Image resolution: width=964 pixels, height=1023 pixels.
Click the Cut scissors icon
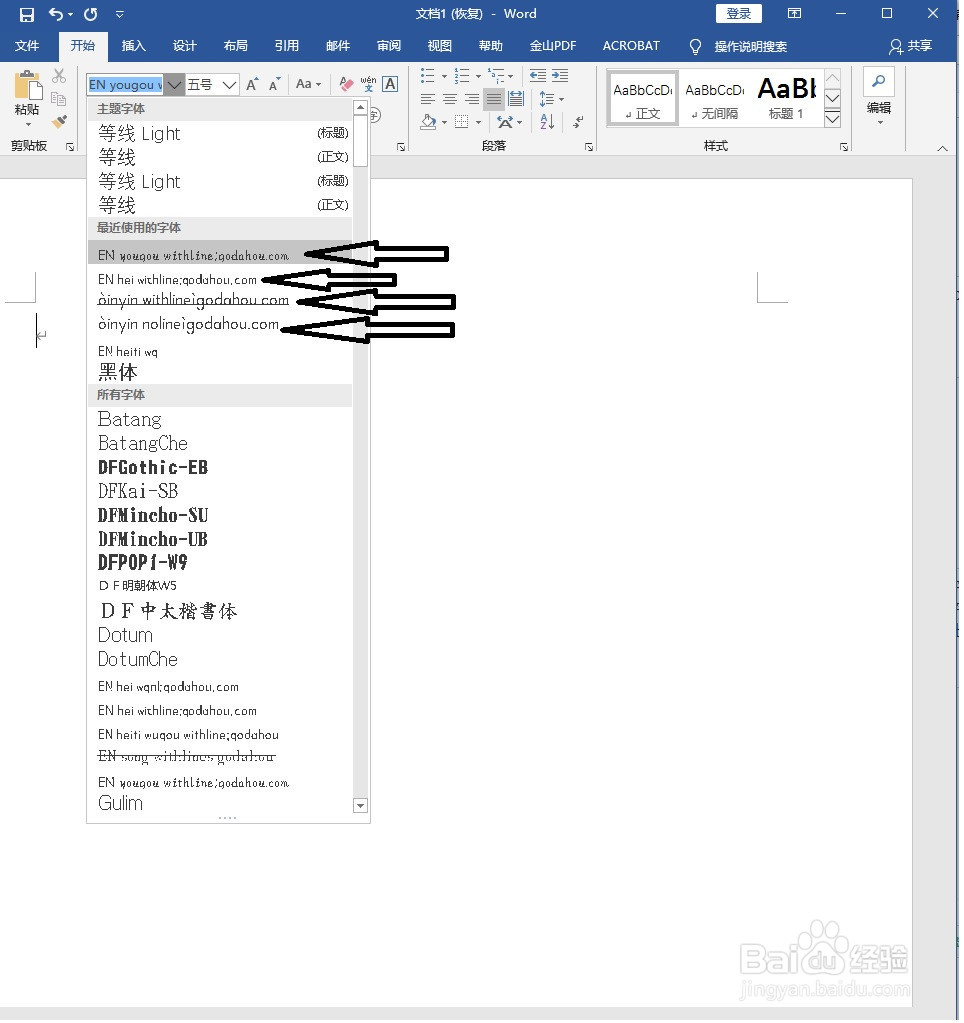[59, 76]
